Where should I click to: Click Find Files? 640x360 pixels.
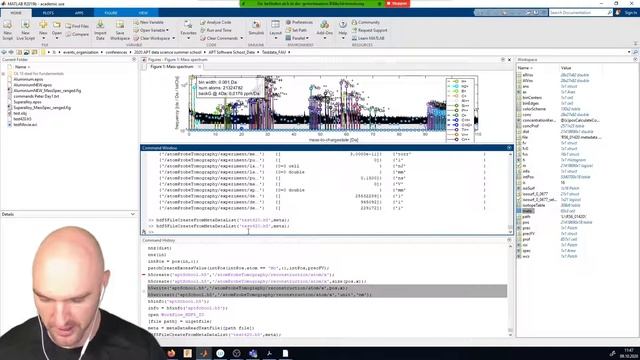coord(77,26)
